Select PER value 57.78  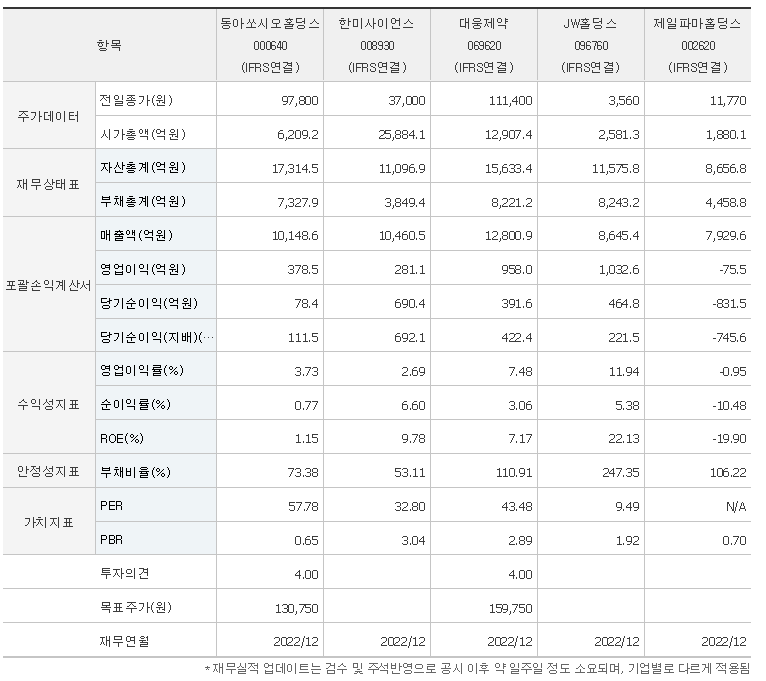[x=303, y=507]
